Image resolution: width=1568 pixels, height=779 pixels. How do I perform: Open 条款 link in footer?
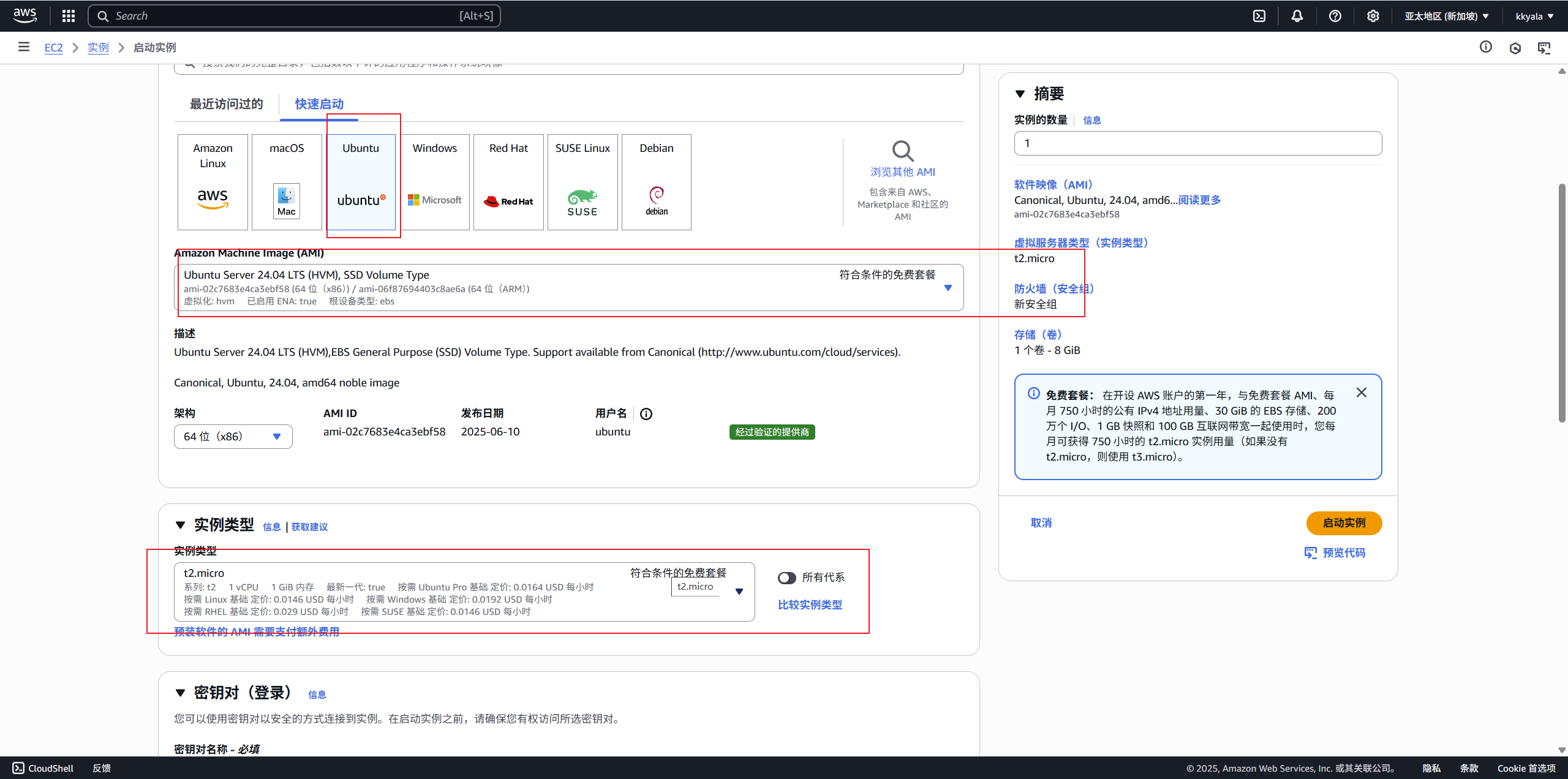pos(1469,769)
